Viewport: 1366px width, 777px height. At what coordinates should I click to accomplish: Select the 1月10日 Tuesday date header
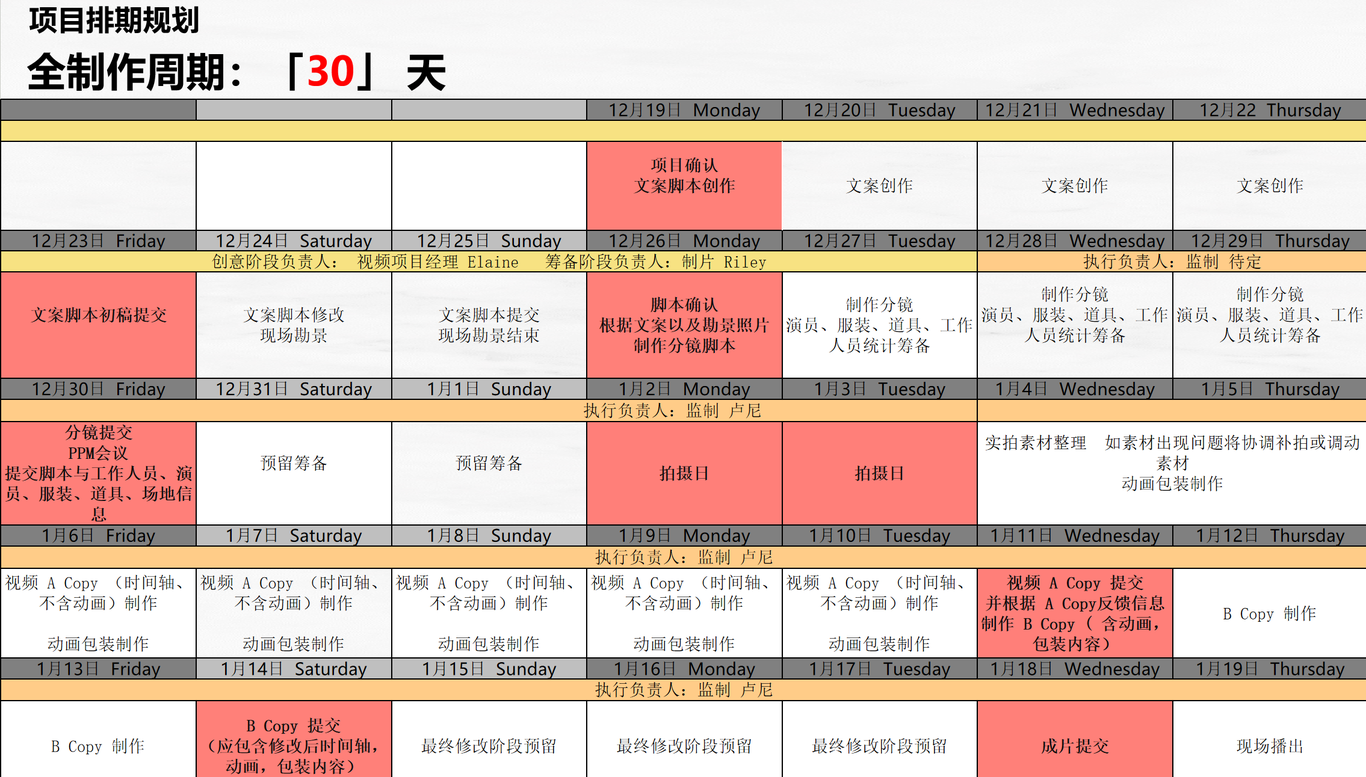(x=880, y=536)
